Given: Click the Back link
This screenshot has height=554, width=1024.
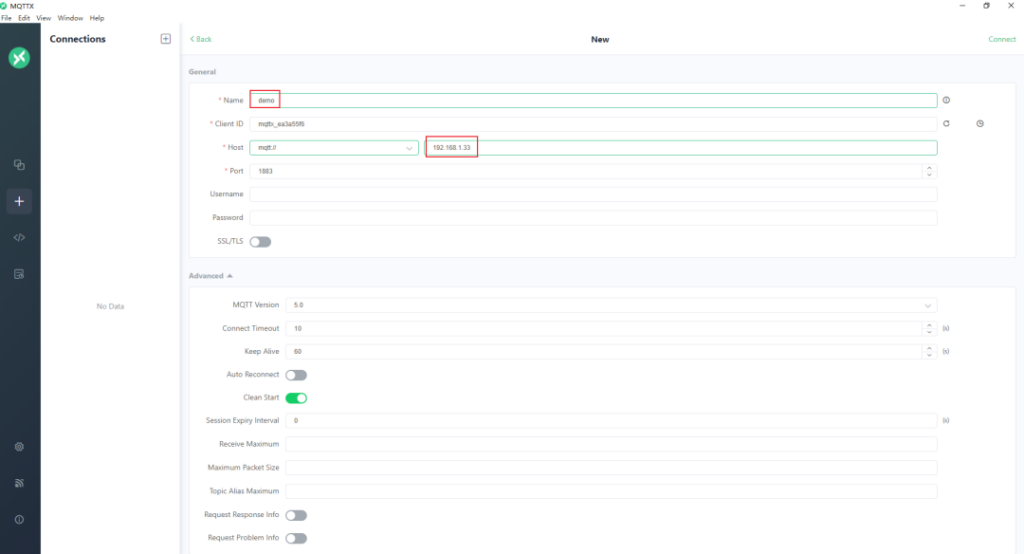Looking at the screenshot, I should point(201,39).
